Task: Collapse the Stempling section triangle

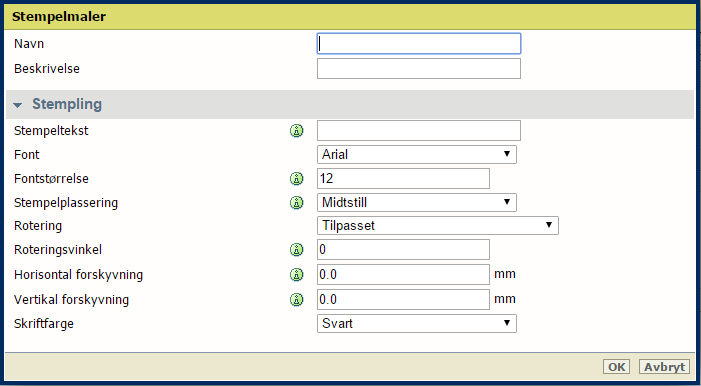Action: click(x=18, y=105)
